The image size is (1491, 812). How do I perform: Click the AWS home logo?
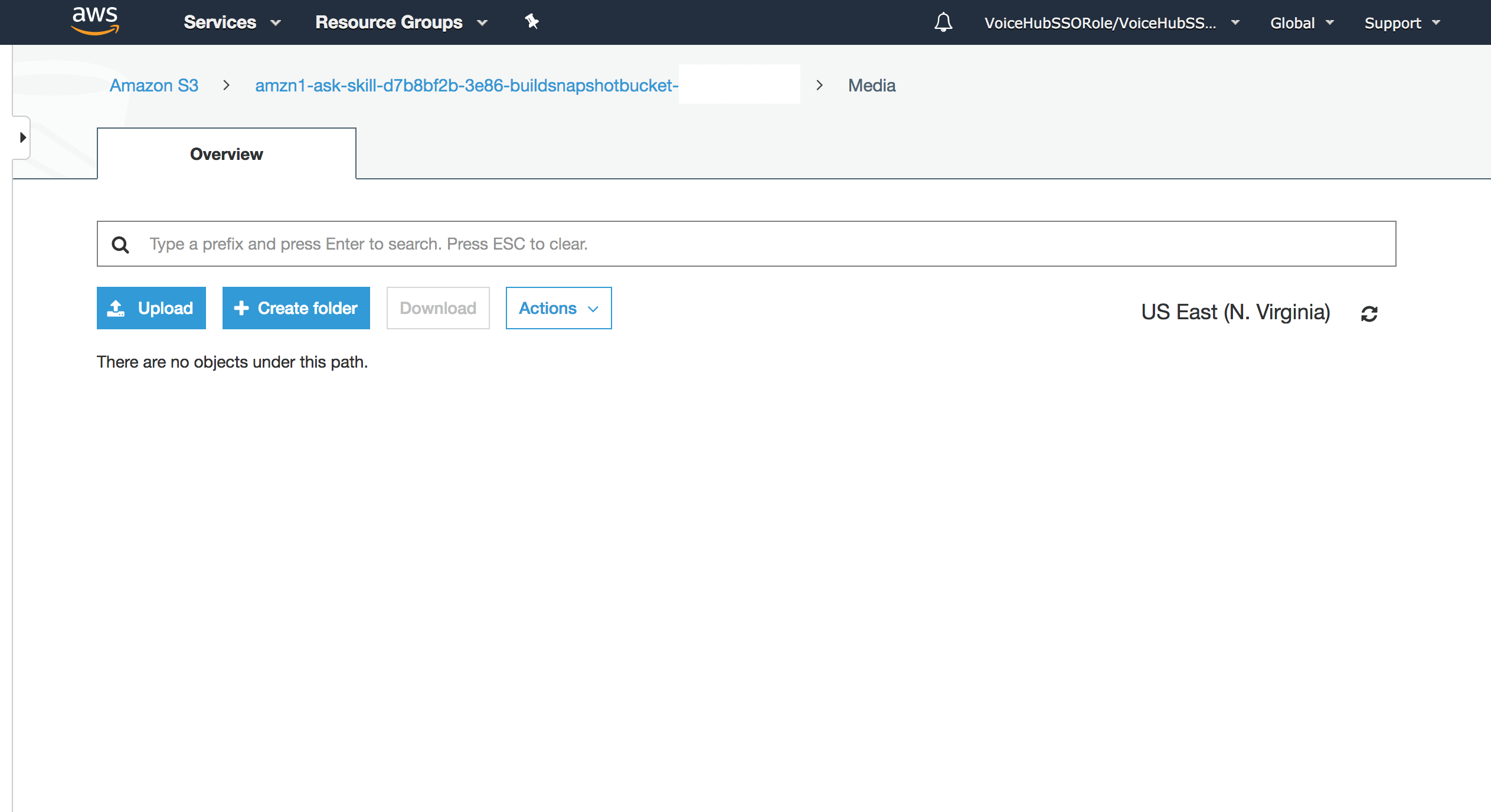(94, 22)
